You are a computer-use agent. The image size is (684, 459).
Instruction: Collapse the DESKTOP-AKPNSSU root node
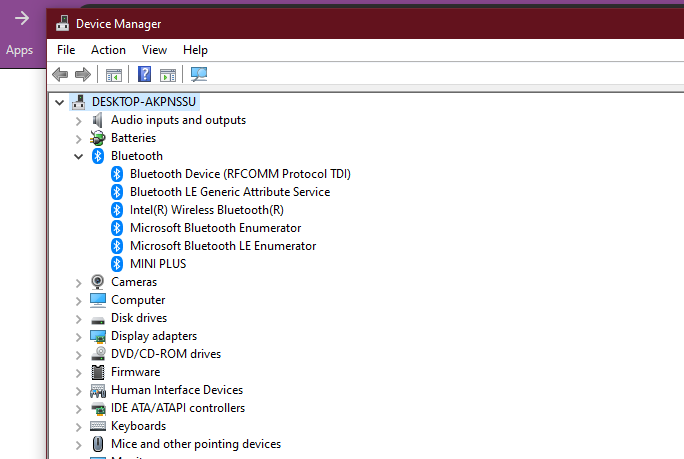pos(59,103)
